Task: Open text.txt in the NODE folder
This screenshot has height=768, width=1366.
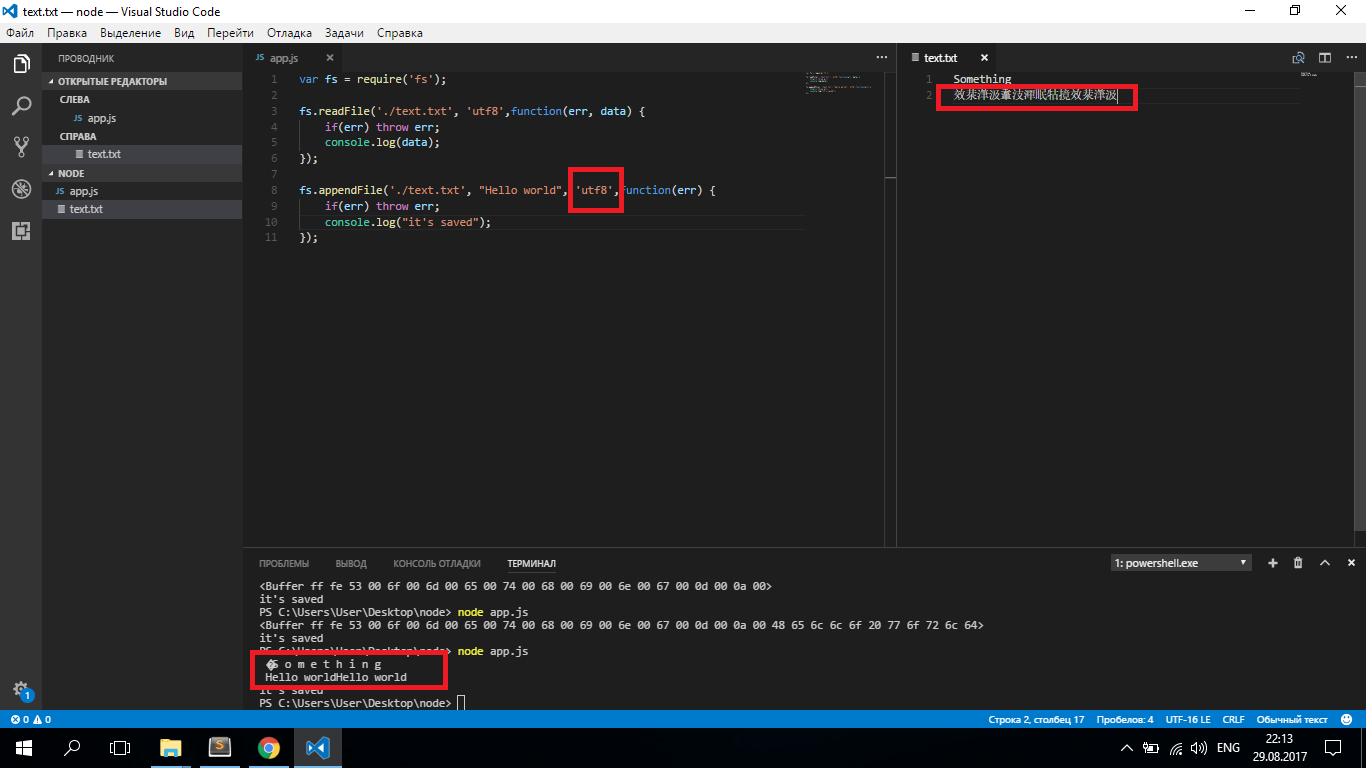Action: 142,209
